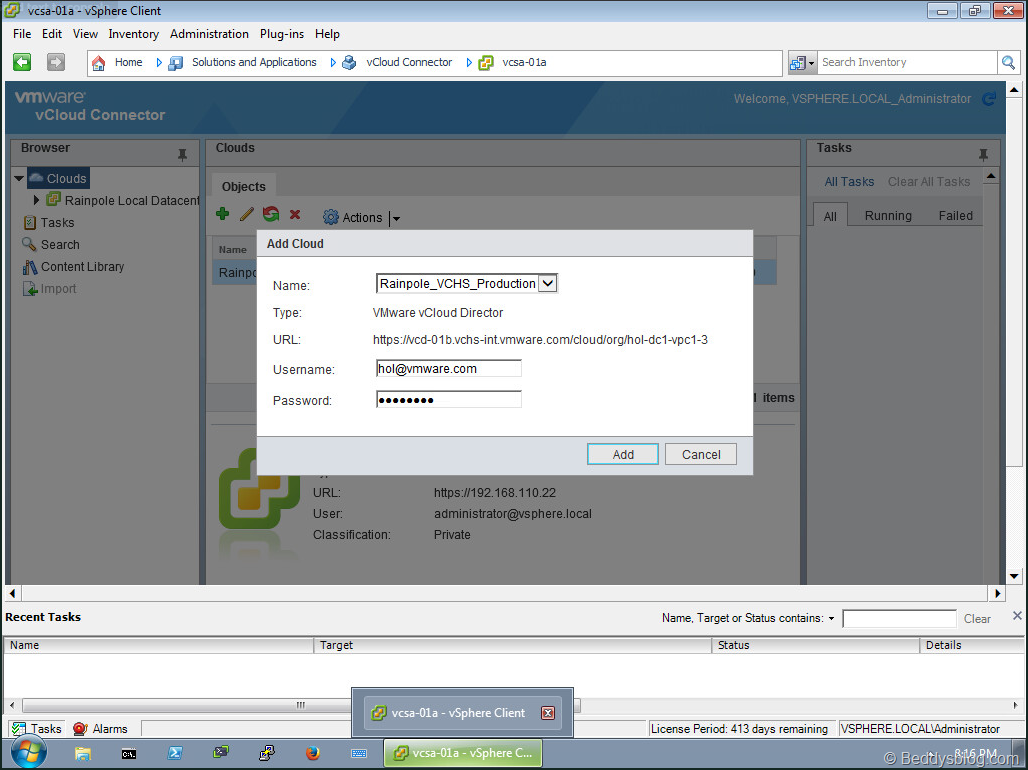Image resolution: width=1028 pixels, height=770 pixels.
Task: Click the Username input field
Action: [x=448, y=369]
